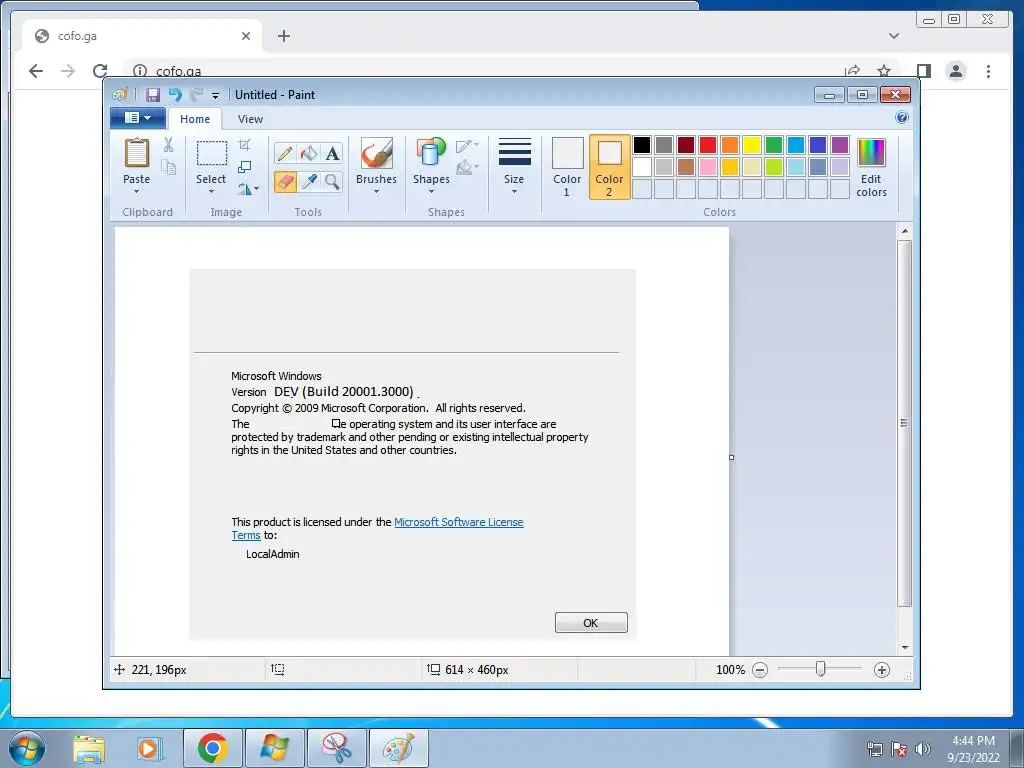The image size is (1024, 768).
Task: Click the Chrome back arrow
Action: click(36, 71)
